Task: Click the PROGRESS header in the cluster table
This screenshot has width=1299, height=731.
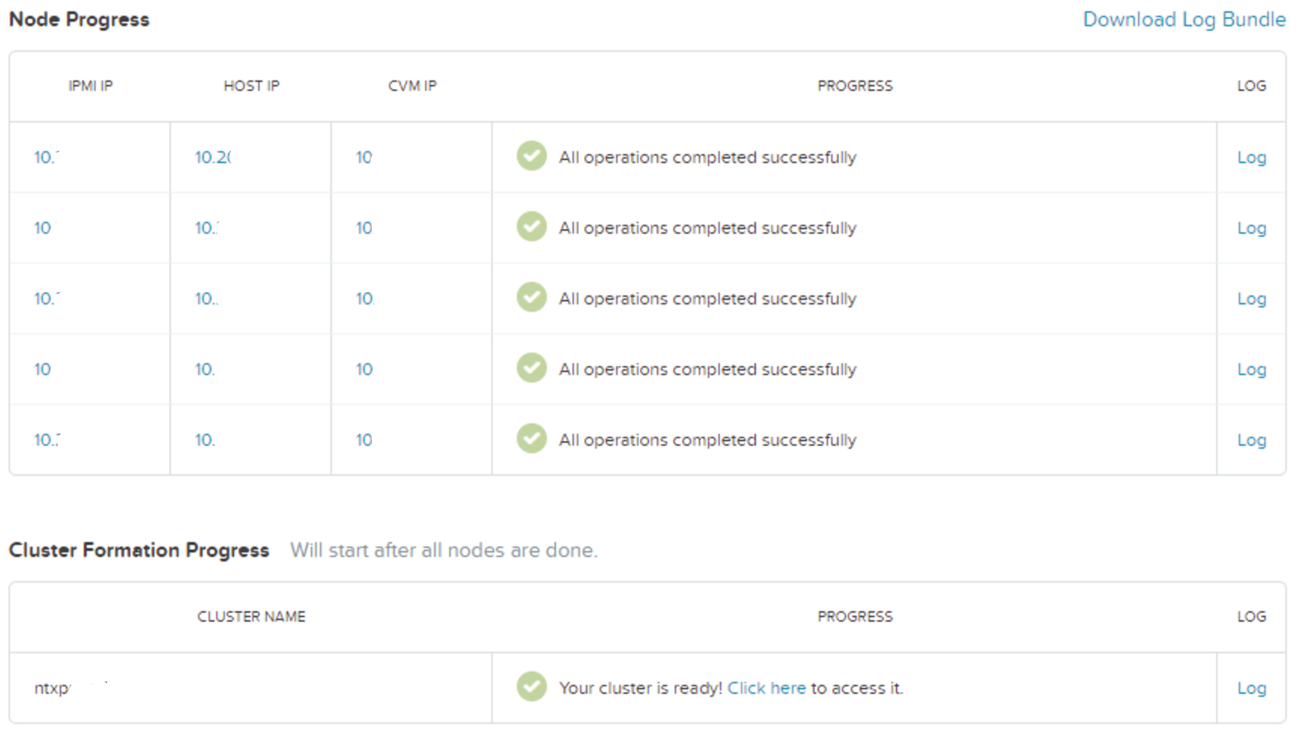Action: click(x=855, y=616)
